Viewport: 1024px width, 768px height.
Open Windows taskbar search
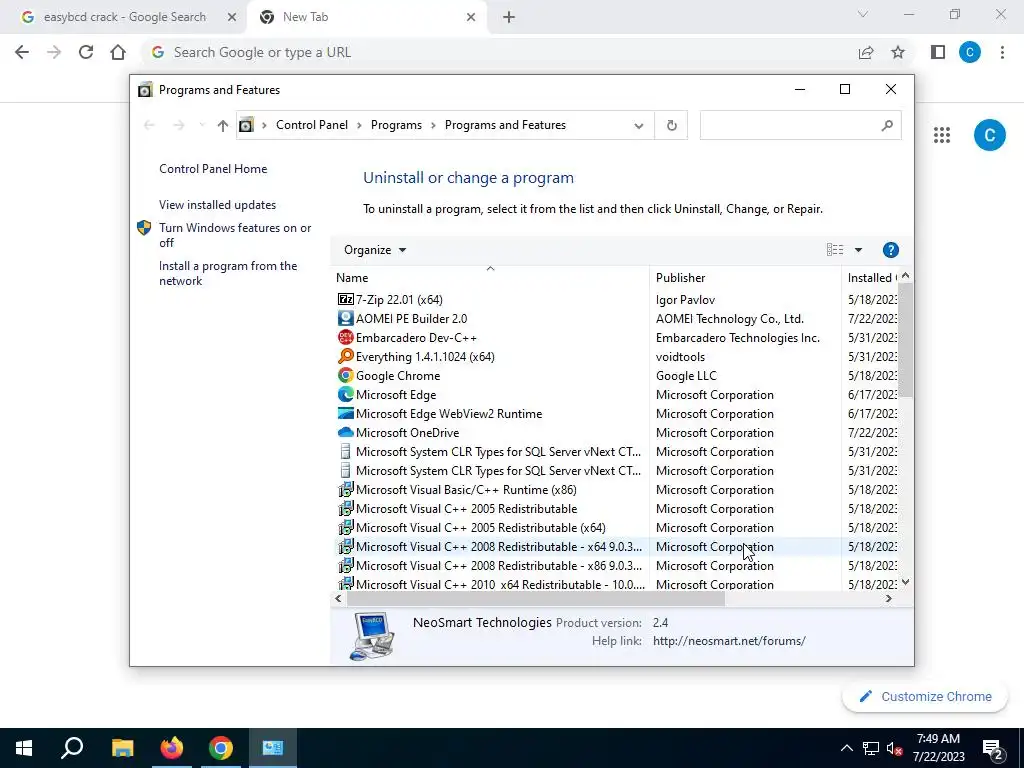[72, 748]
